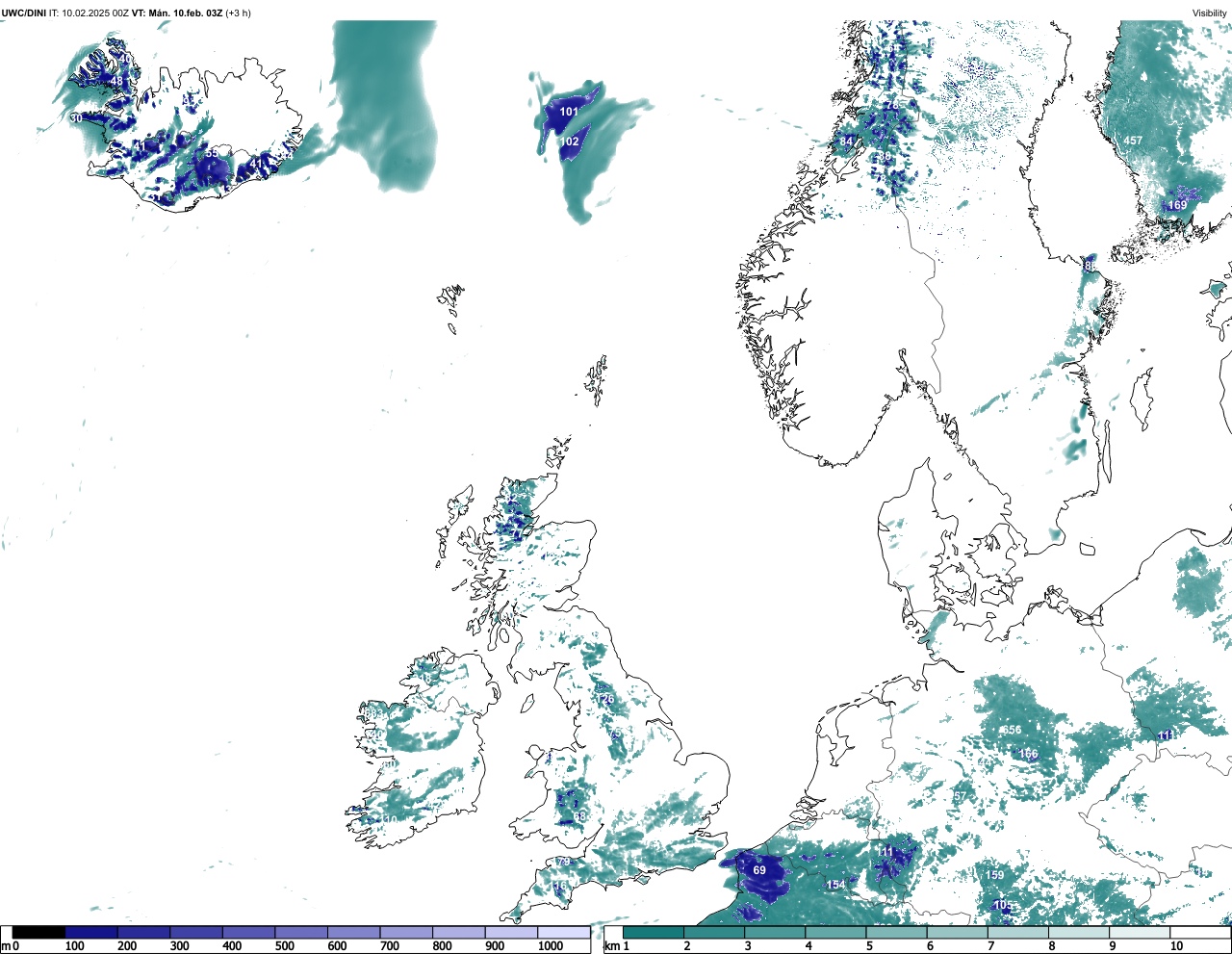
Task: Click the 'UWC/DINI' header label
Action: click(x=24, y=13)
